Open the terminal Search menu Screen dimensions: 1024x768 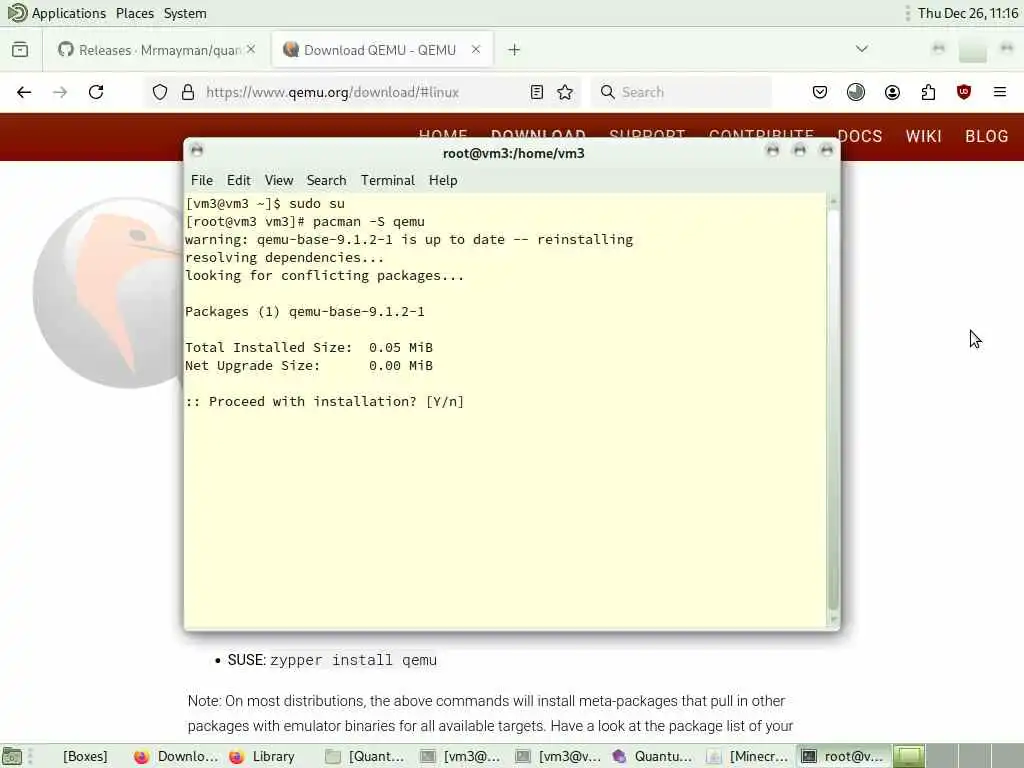[327, 180]
